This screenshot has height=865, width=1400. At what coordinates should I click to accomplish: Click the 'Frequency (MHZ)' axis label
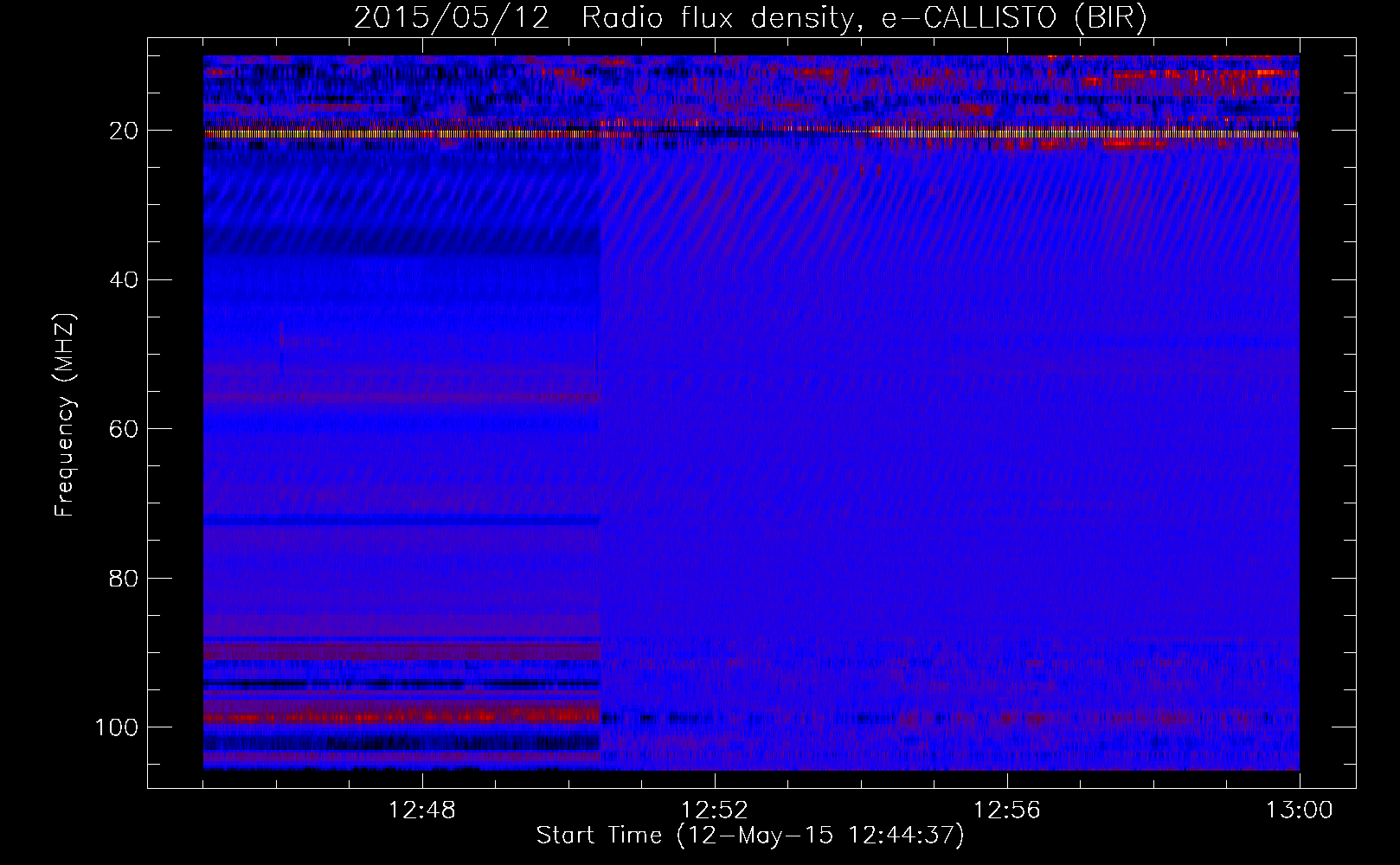65,414
